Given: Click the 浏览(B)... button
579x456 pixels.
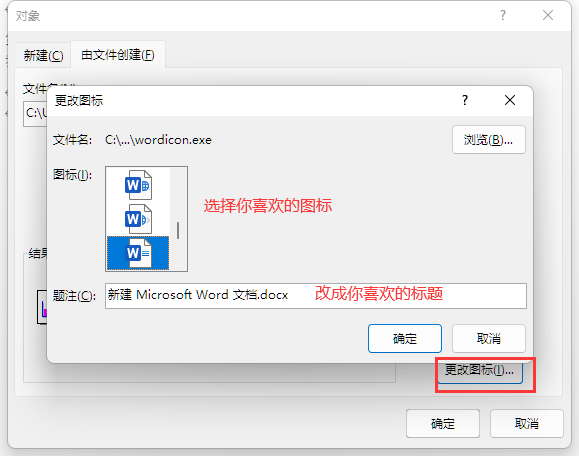Looking at the screenshot, I should [489, 140].
